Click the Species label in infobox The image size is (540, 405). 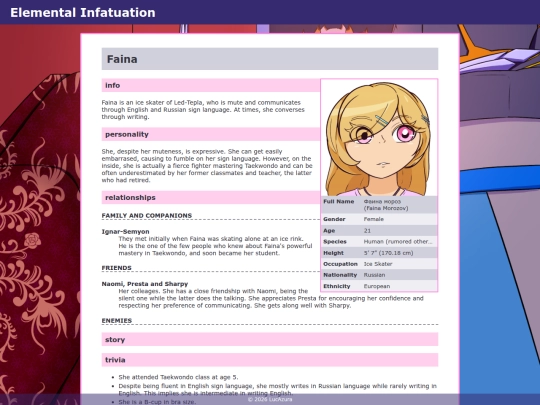pyautogui.click(x=335, y=241)
